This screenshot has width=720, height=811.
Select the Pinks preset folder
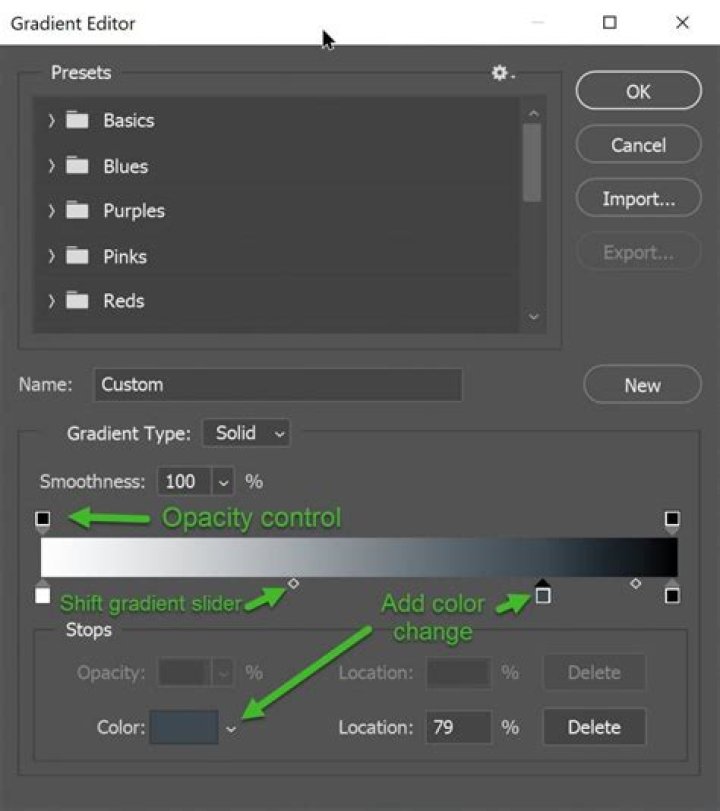pyautogui.click(x=124, y=257)
